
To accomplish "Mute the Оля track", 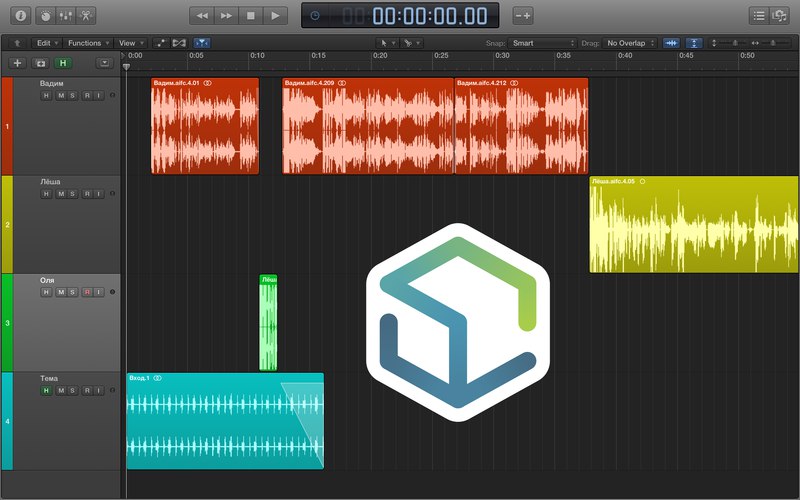I will coord(61,292).
